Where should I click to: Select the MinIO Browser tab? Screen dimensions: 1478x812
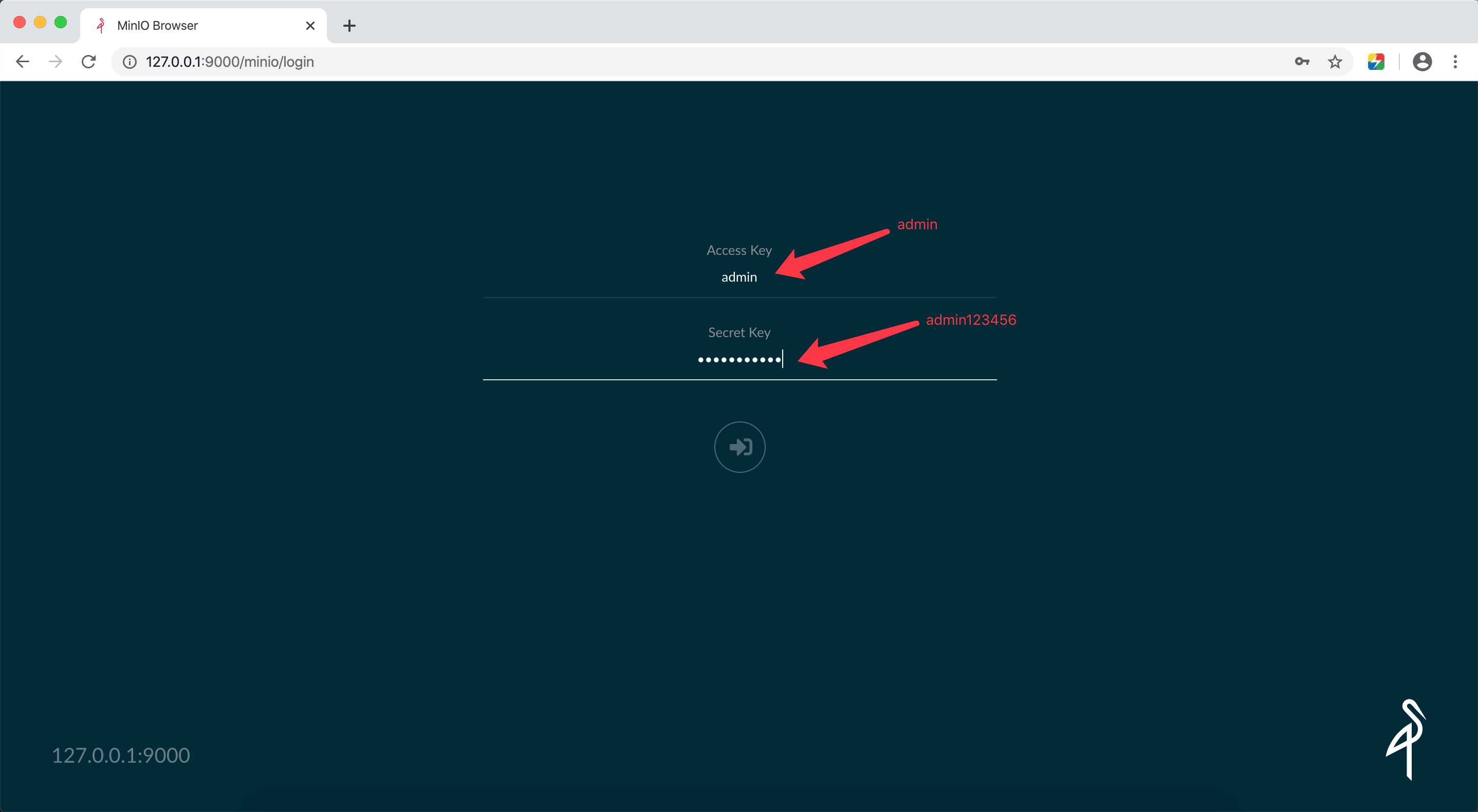pos(204,26)
